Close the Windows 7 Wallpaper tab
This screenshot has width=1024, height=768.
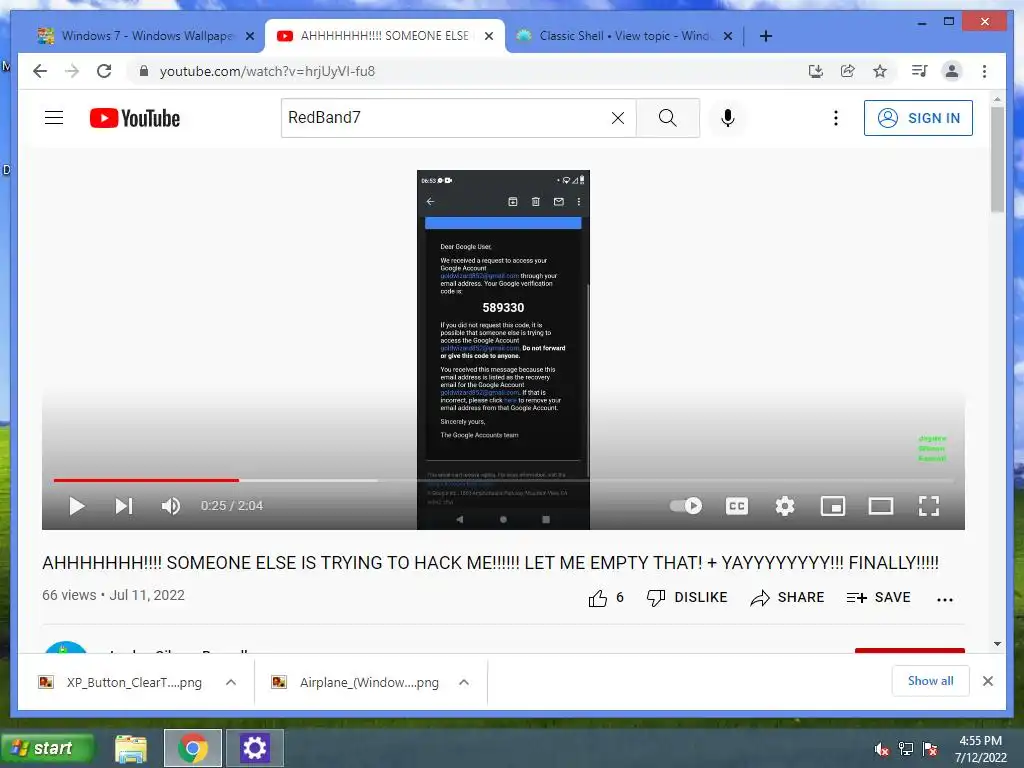(249, 37)
